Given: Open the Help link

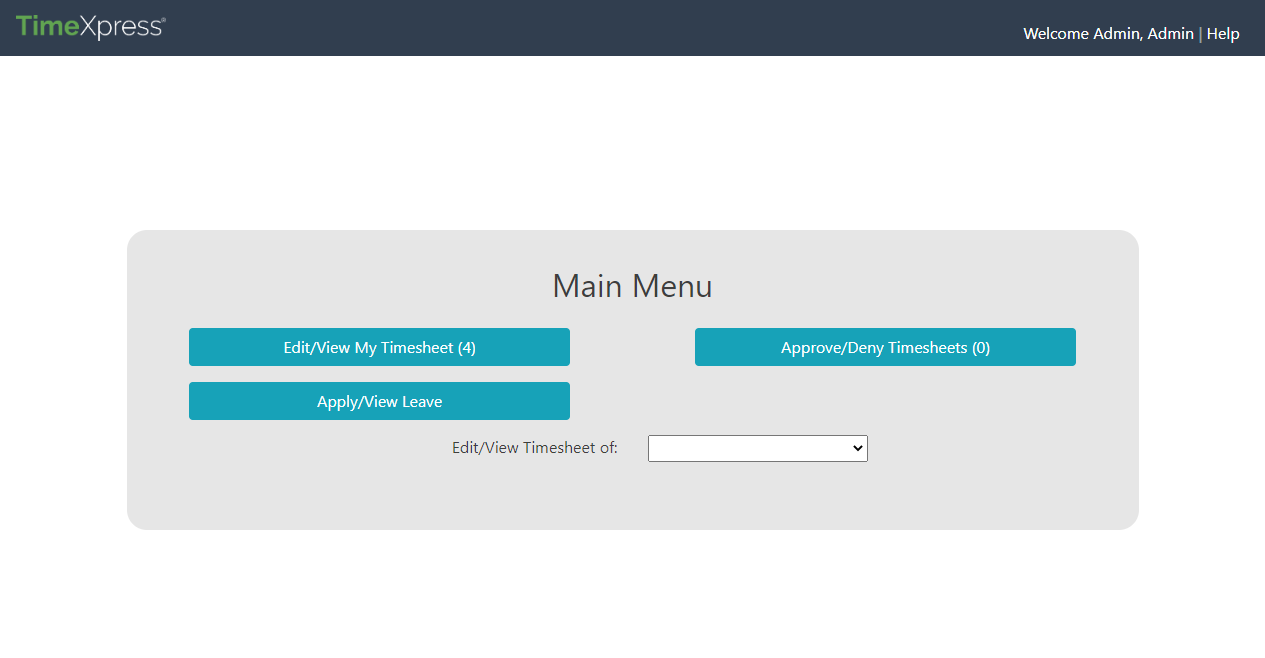Looking at the screenshot, I should [x=1223, y=34].
